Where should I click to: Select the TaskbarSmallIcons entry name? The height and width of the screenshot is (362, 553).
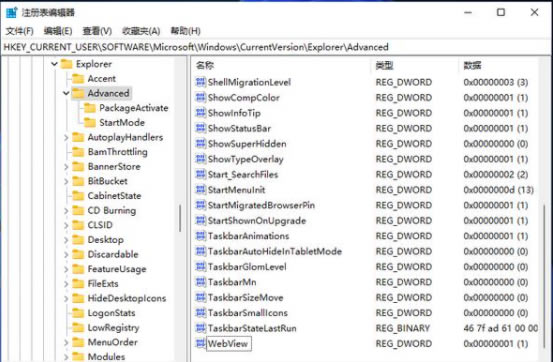(x=248, y=313)
